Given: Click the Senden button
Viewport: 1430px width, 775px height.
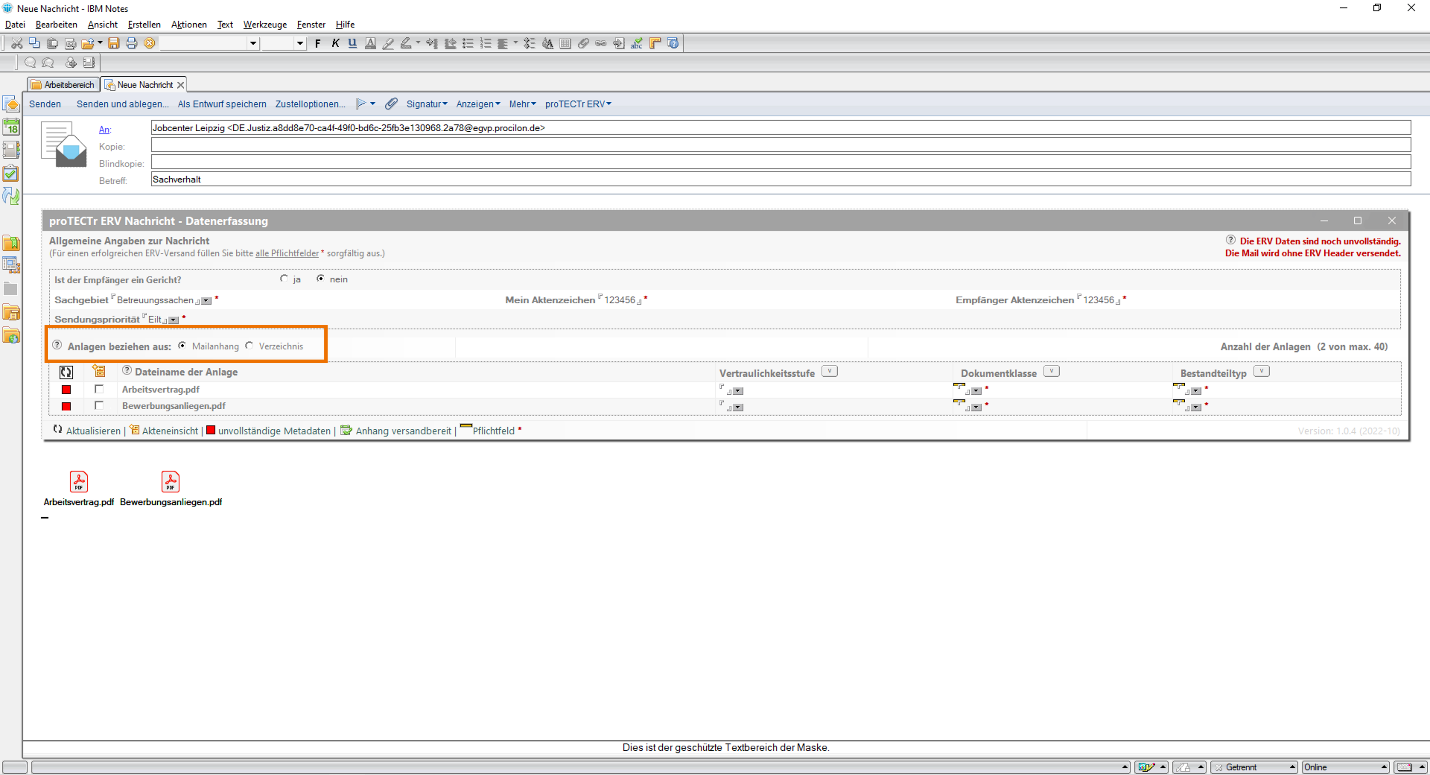Looking at the screenshot, I should [45, 104].
